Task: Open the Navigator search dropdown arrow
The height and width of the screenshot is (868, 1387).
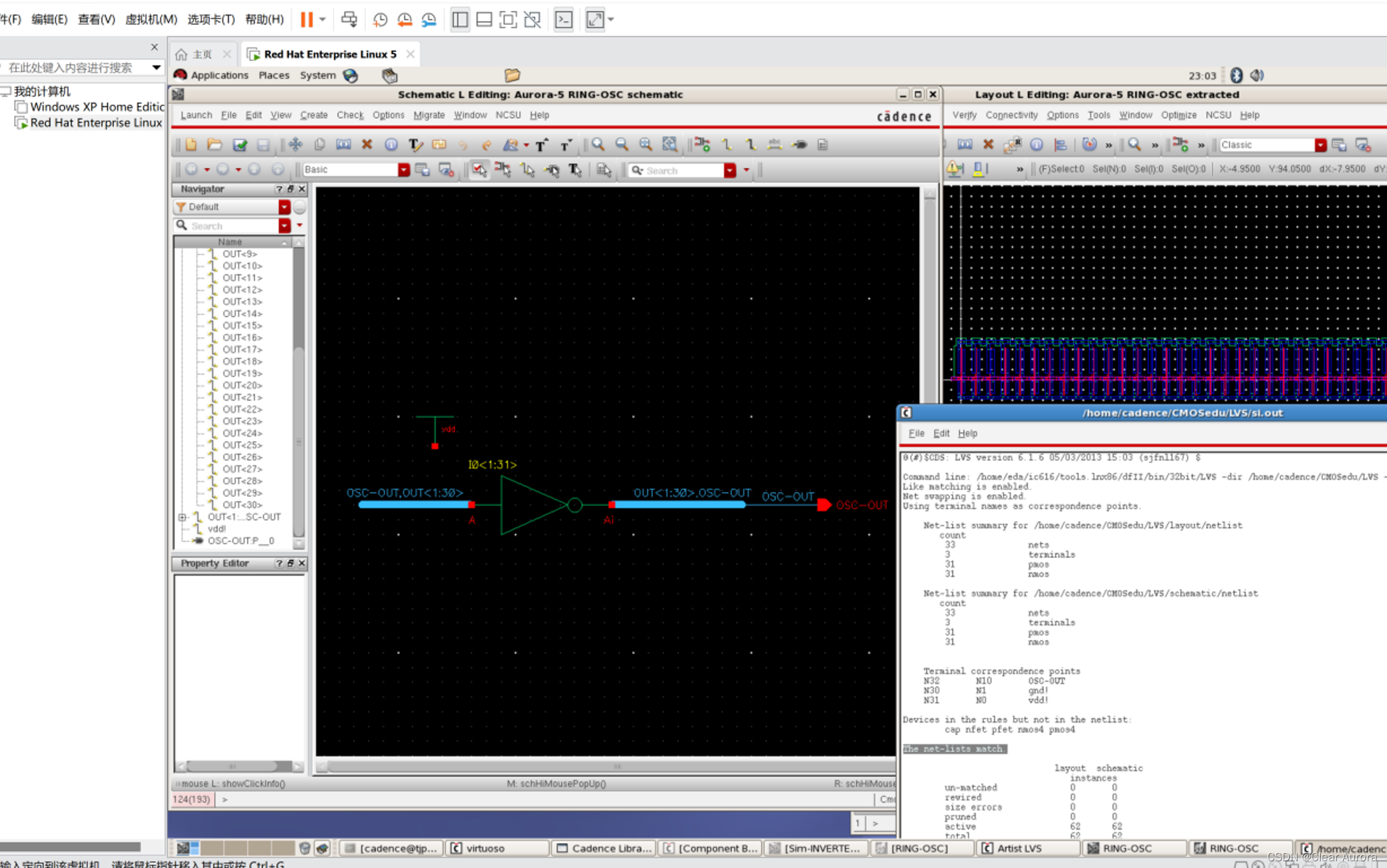Action: coord(284,225)
